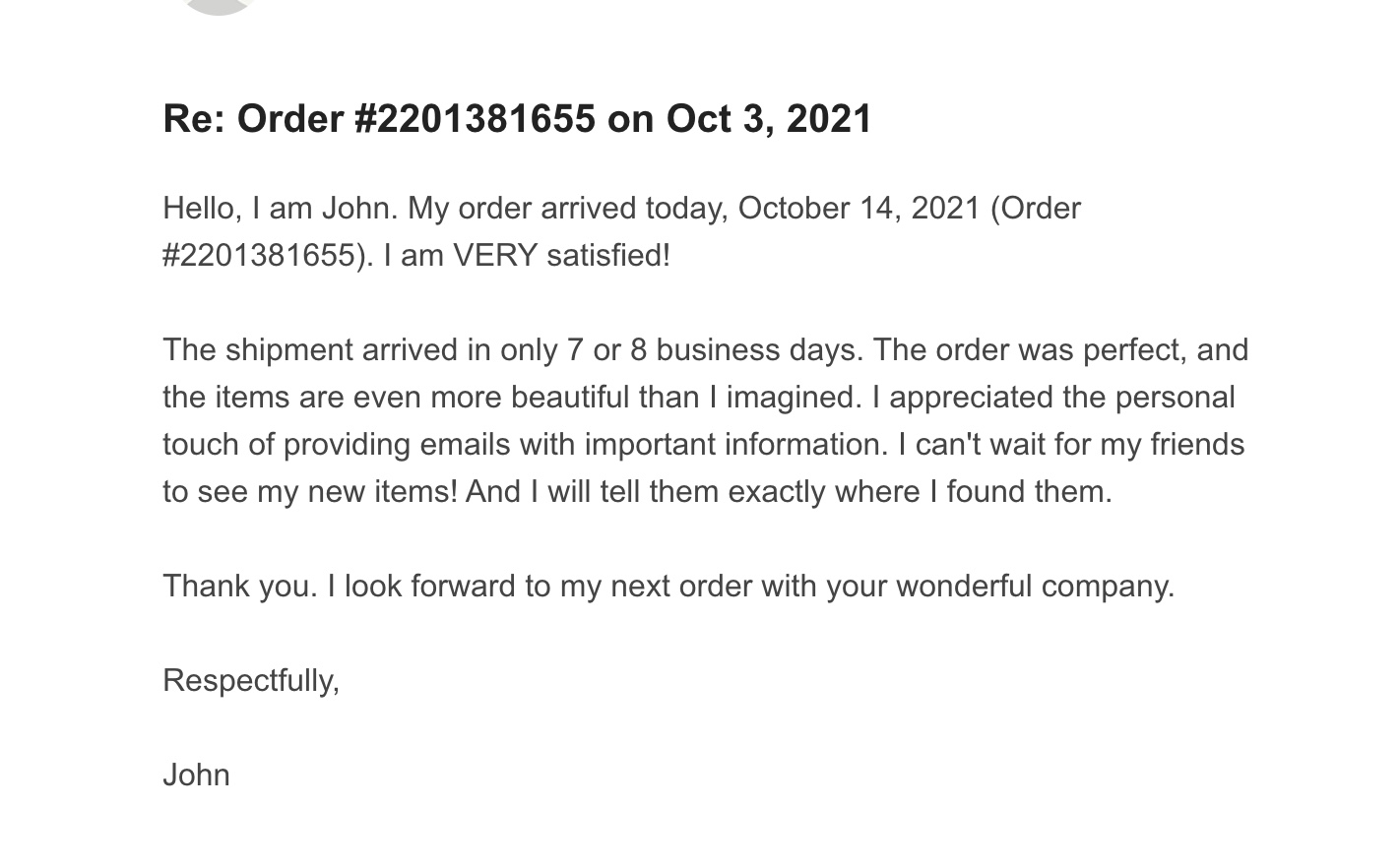1400x868 pixels.
Task: Click 'even more beautiful than I imagined'
Action: click(x=606, y=398)
